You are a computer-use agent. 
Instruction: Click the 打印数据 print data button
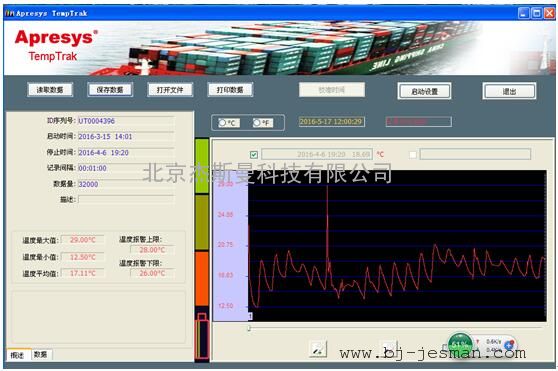click(x=230, y=90)
